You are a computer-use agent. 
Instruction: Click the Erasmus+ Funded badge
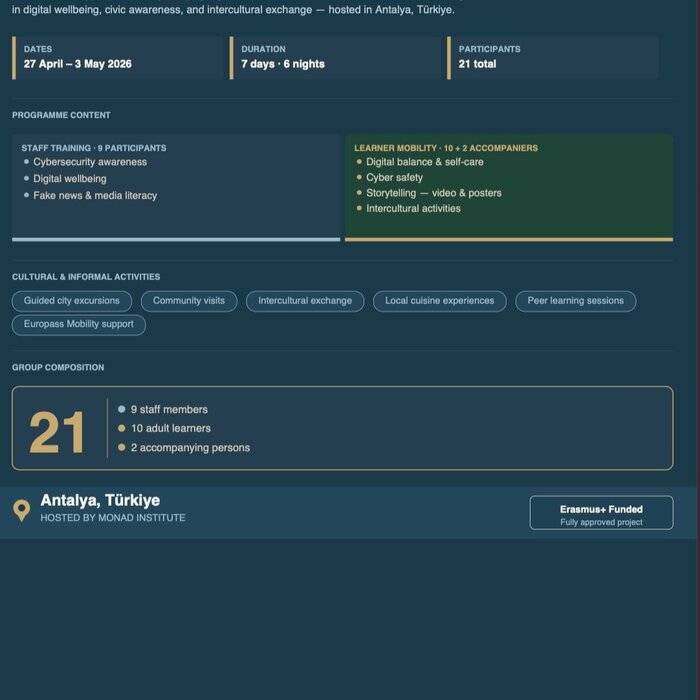[601, 513]
